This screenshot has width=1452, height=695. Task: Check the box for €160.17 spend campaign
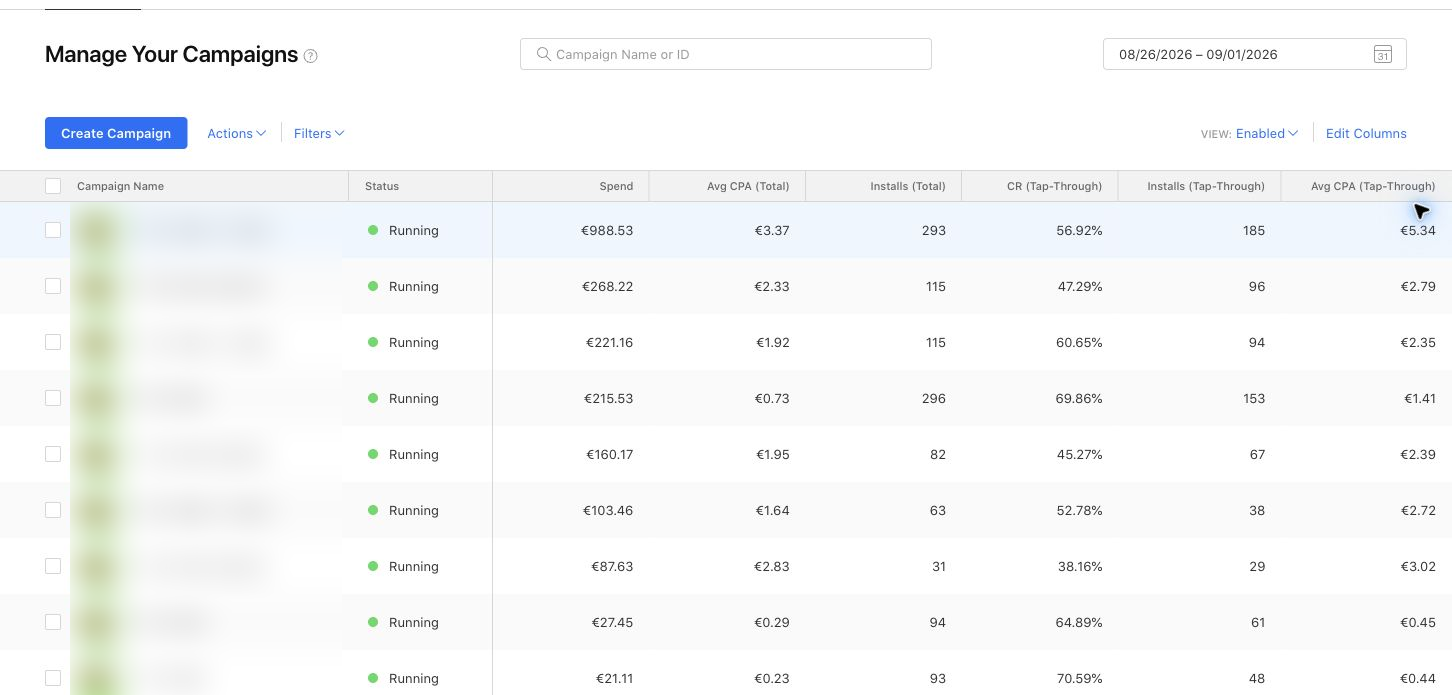(x=53, y=454)
